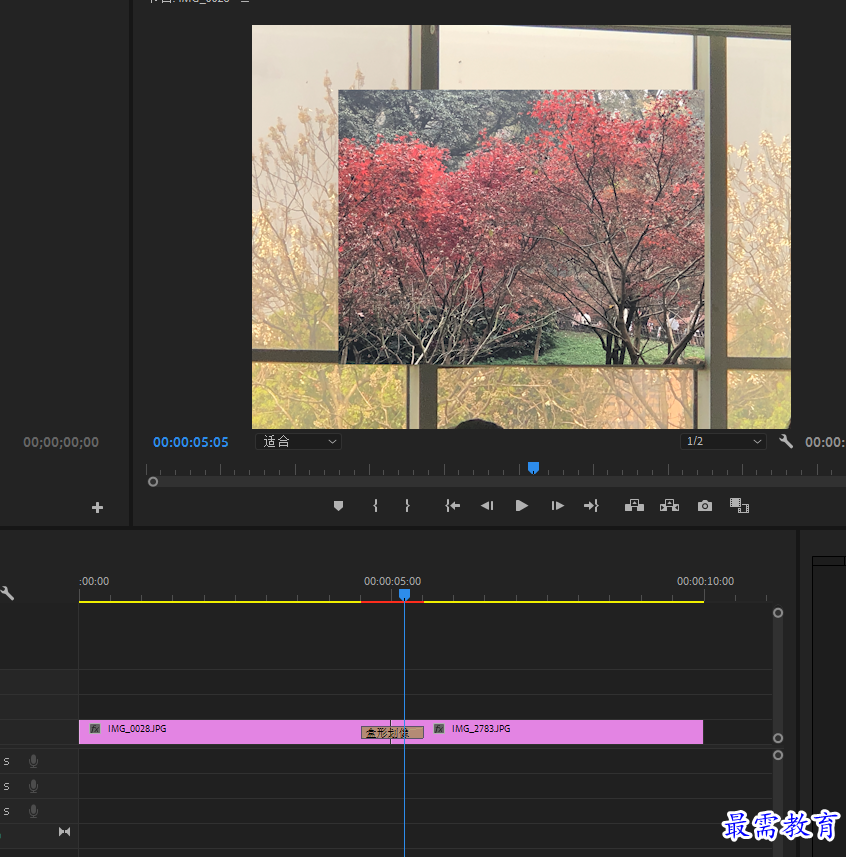Select the IMG_0028.JPG clip

pos(220,732)
